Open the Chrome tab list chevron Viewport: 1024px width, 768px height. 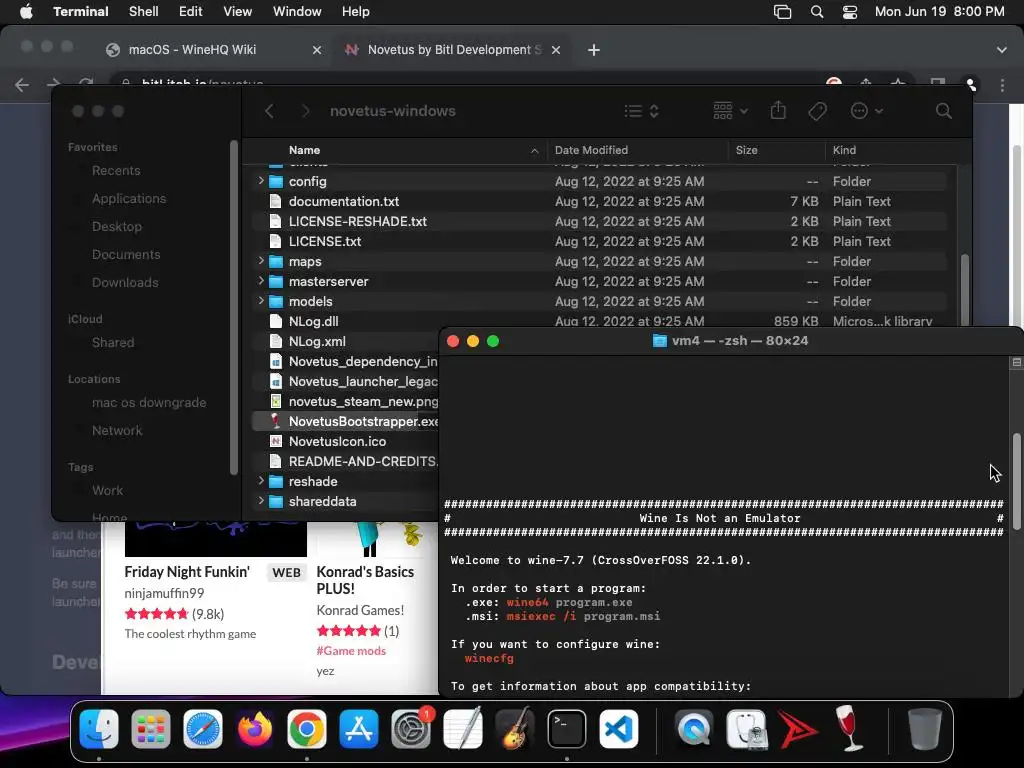1001,50
